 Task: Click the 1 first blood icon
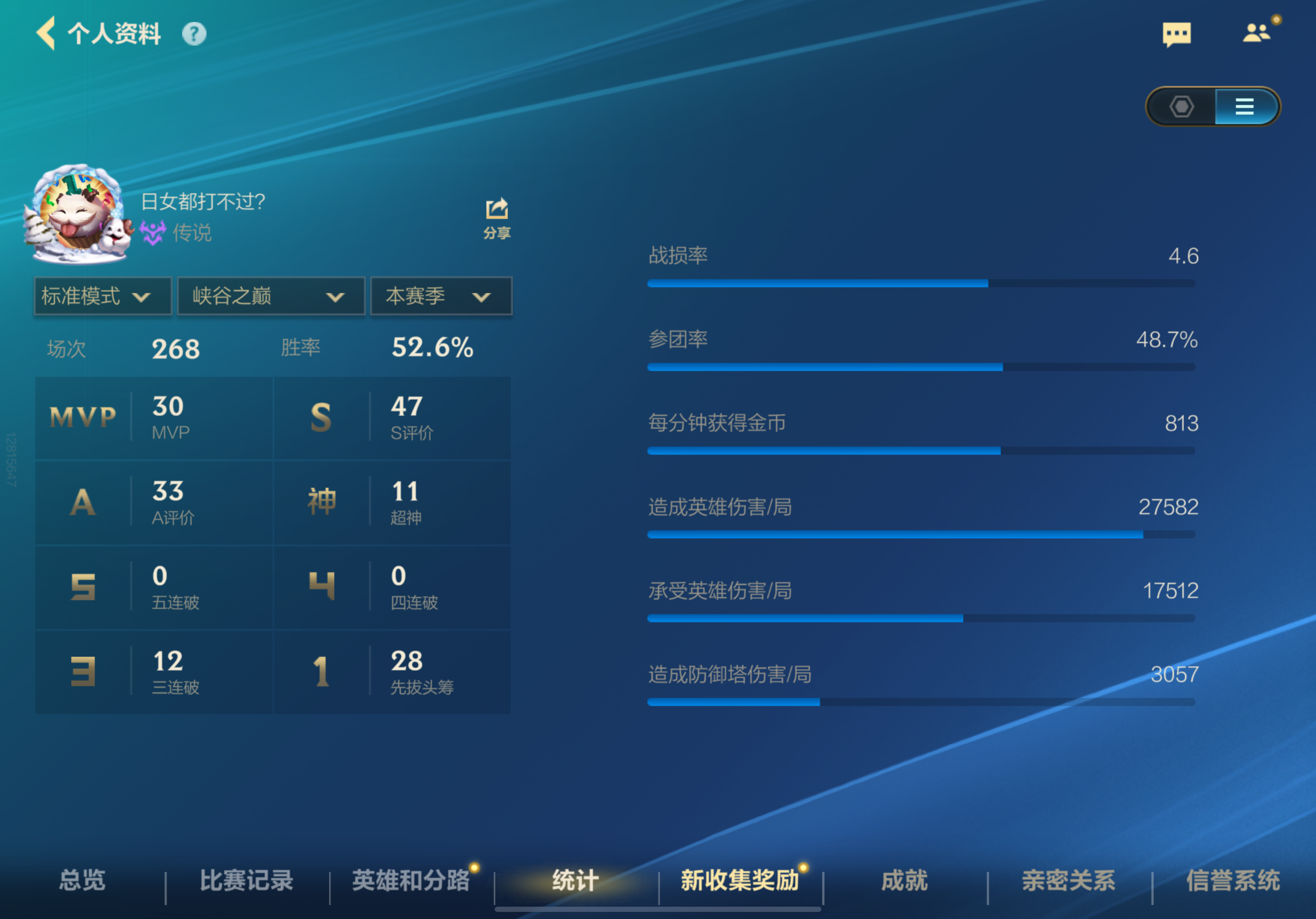pos(321,671)
